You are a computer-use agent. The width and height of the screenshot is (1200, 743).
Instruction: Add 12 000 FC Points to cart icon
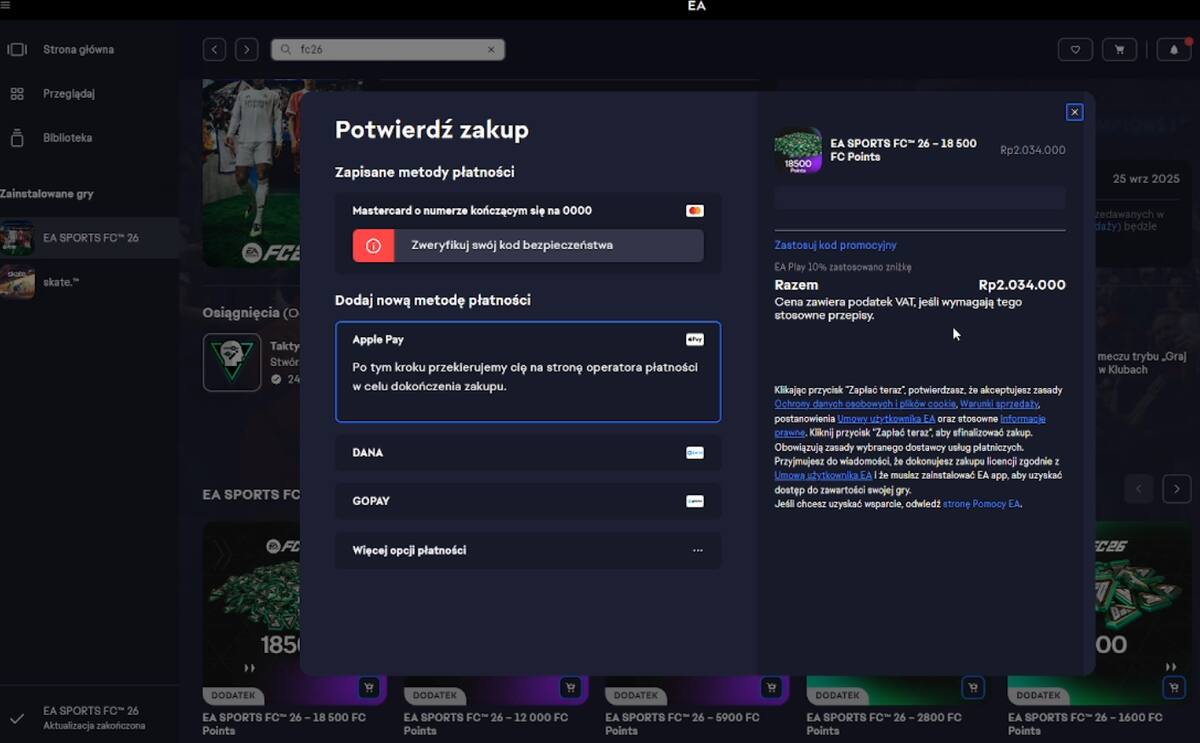[570, 688]
